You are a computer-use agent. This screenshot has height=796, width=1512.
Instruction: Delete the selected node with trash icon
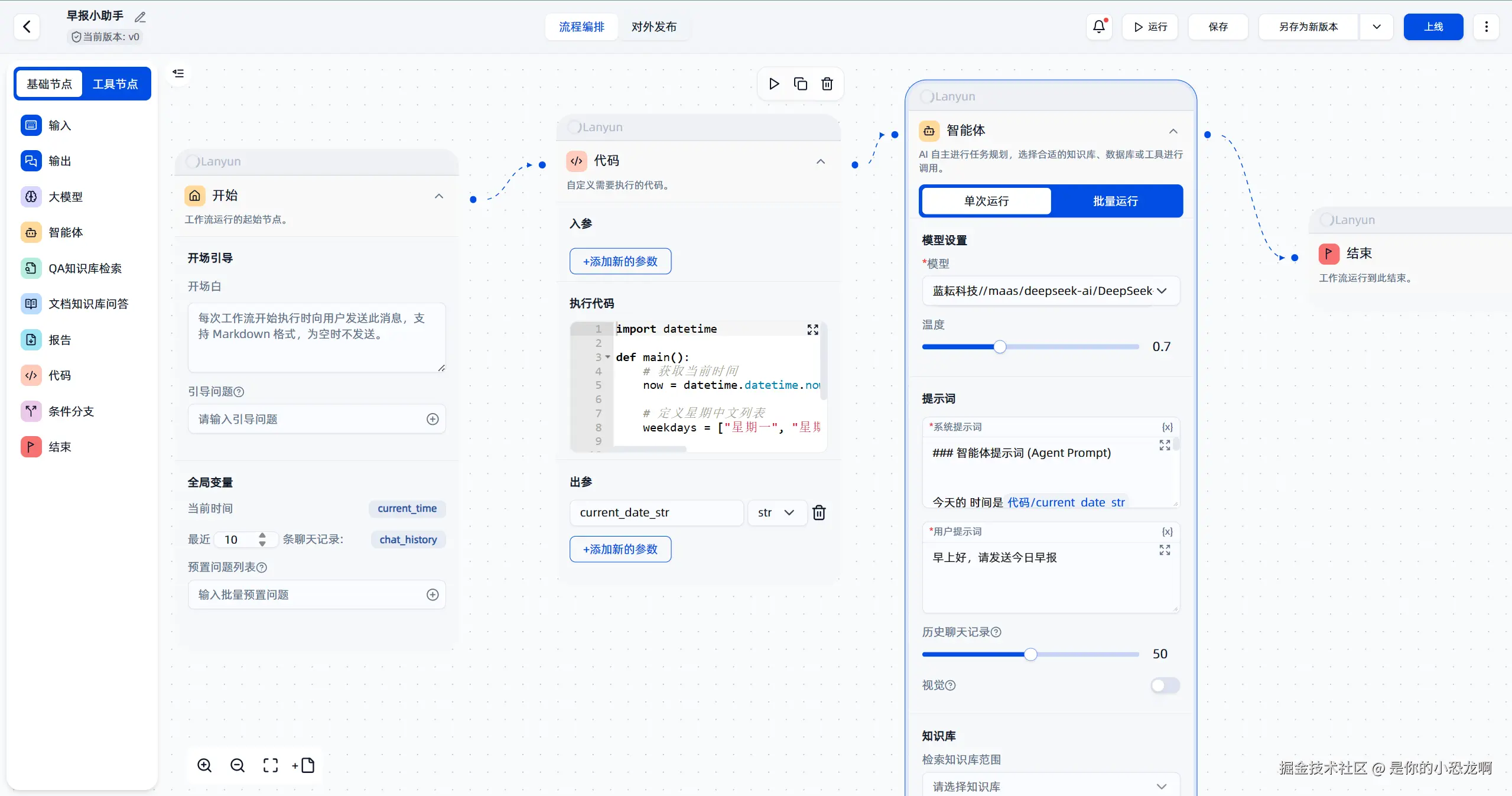[x=827, y=84]
